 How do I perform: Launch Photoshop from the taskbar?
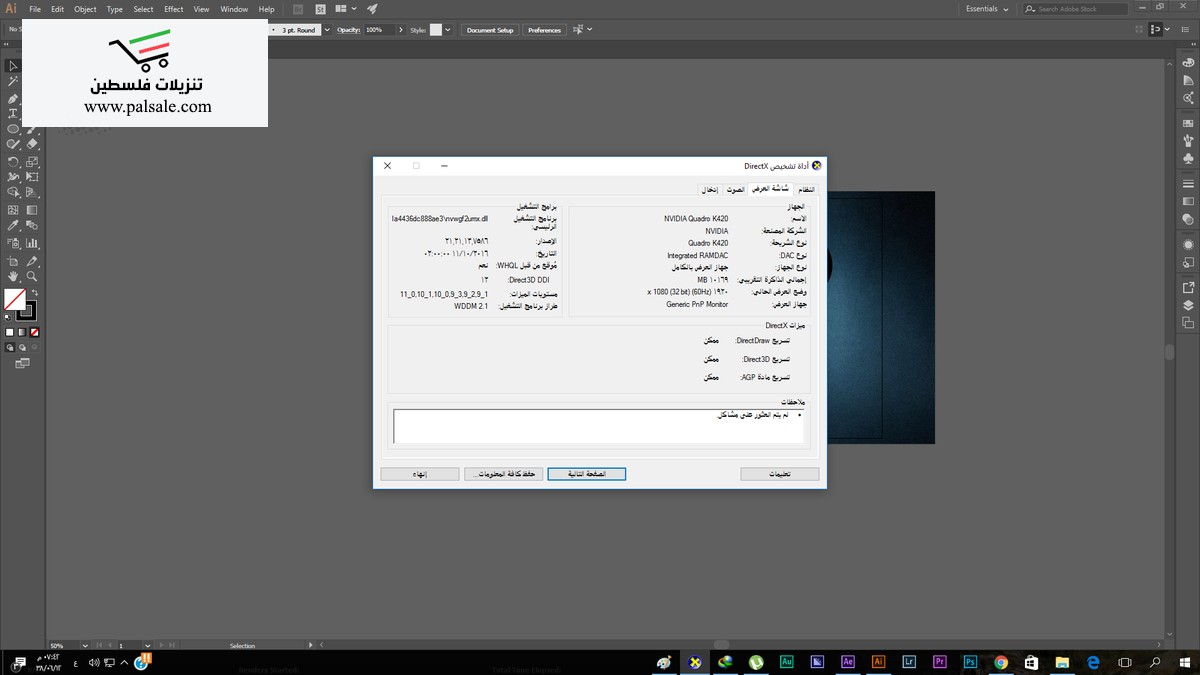coord(969,662)
